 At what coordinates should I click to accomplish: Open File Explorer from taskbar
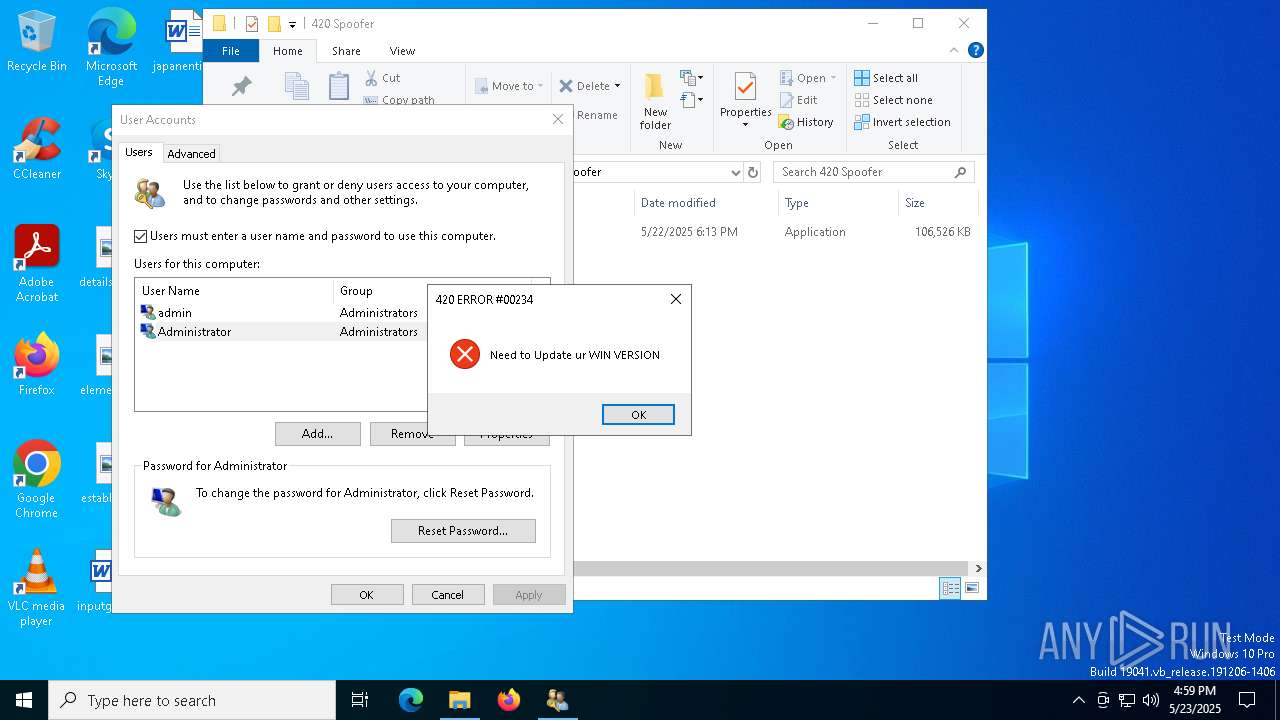pyautogui.click(x=459, y=700)
